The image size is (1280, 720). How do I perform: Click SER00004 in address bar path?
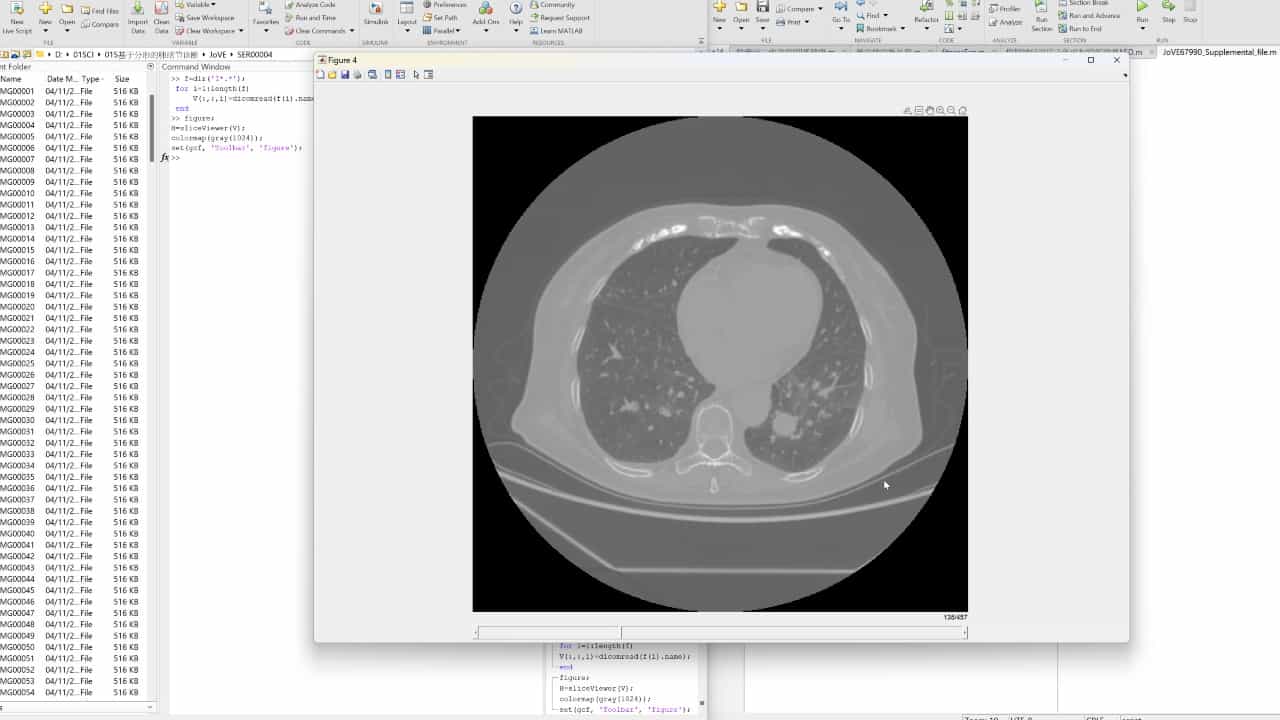click(254, 54)
